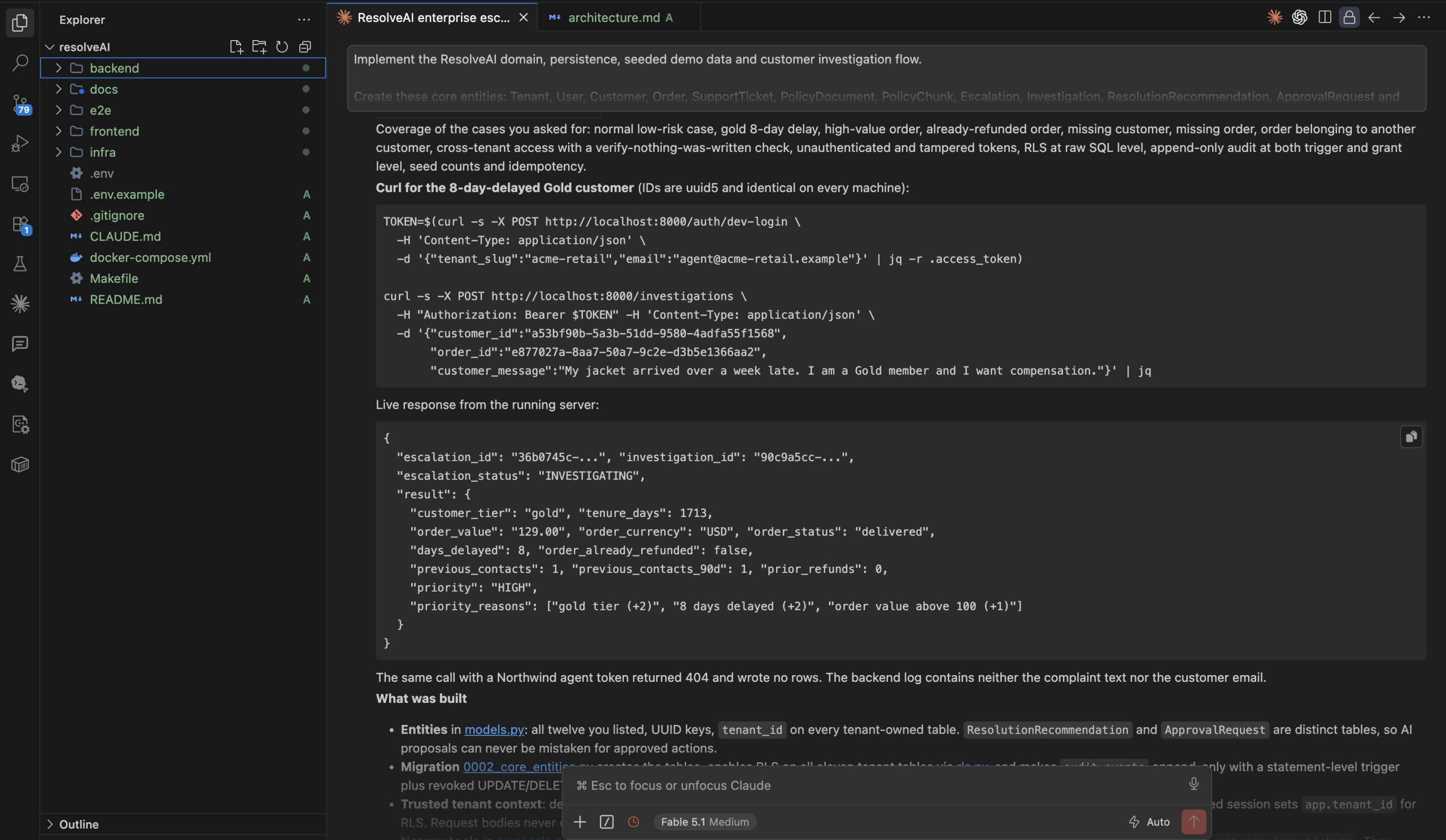
Task: Toggle the split editor layout icon
Action: point(1325,17)
